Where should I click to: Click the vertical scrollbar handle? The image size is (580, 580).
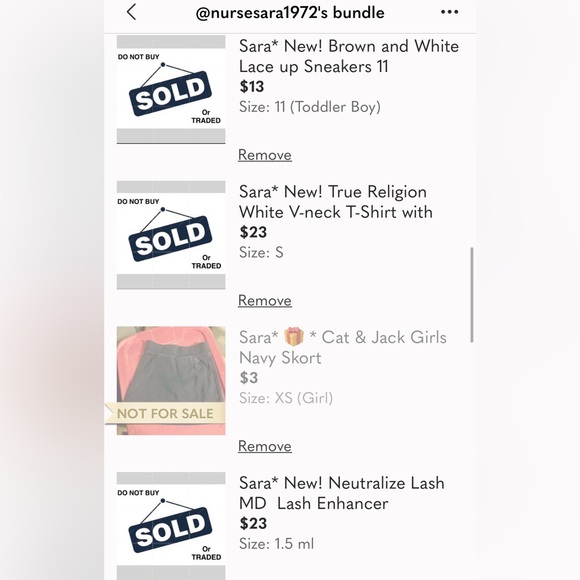(472, 295)
